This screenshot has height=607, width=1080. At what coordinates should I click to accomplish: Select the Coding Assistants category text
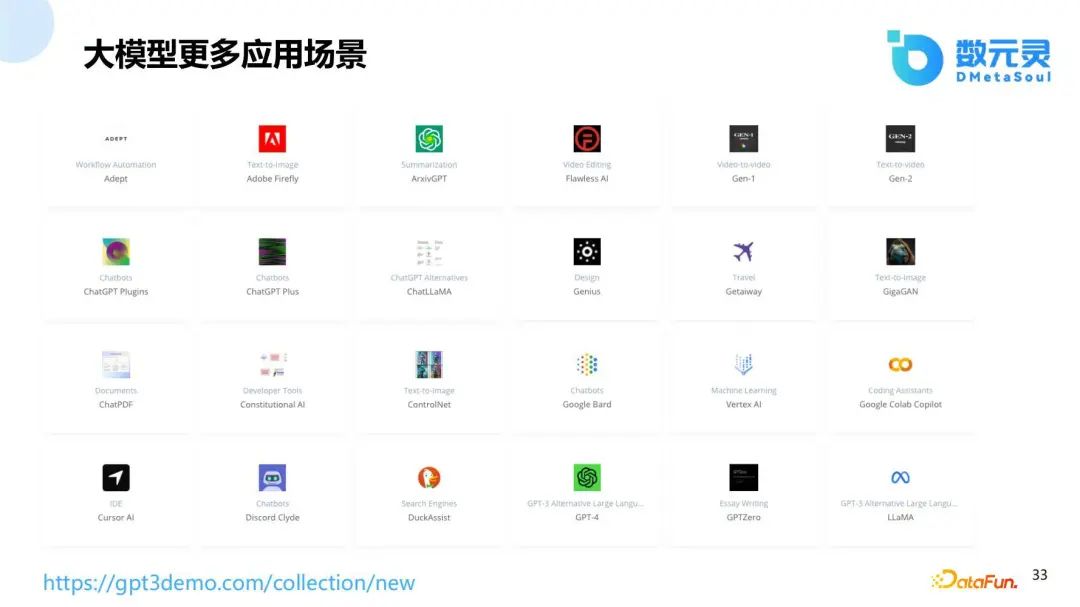tap(900, 391)
